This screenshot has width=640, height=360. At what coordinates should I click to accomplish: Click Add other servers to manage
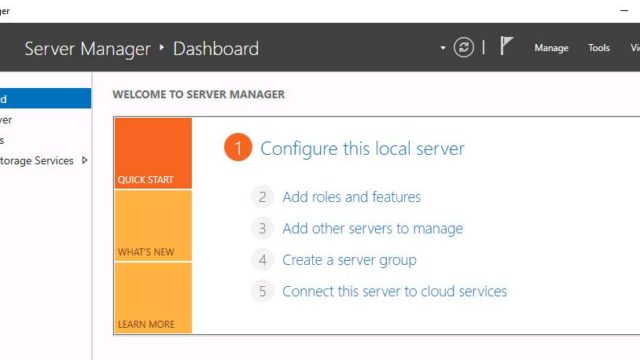(373, 228)
